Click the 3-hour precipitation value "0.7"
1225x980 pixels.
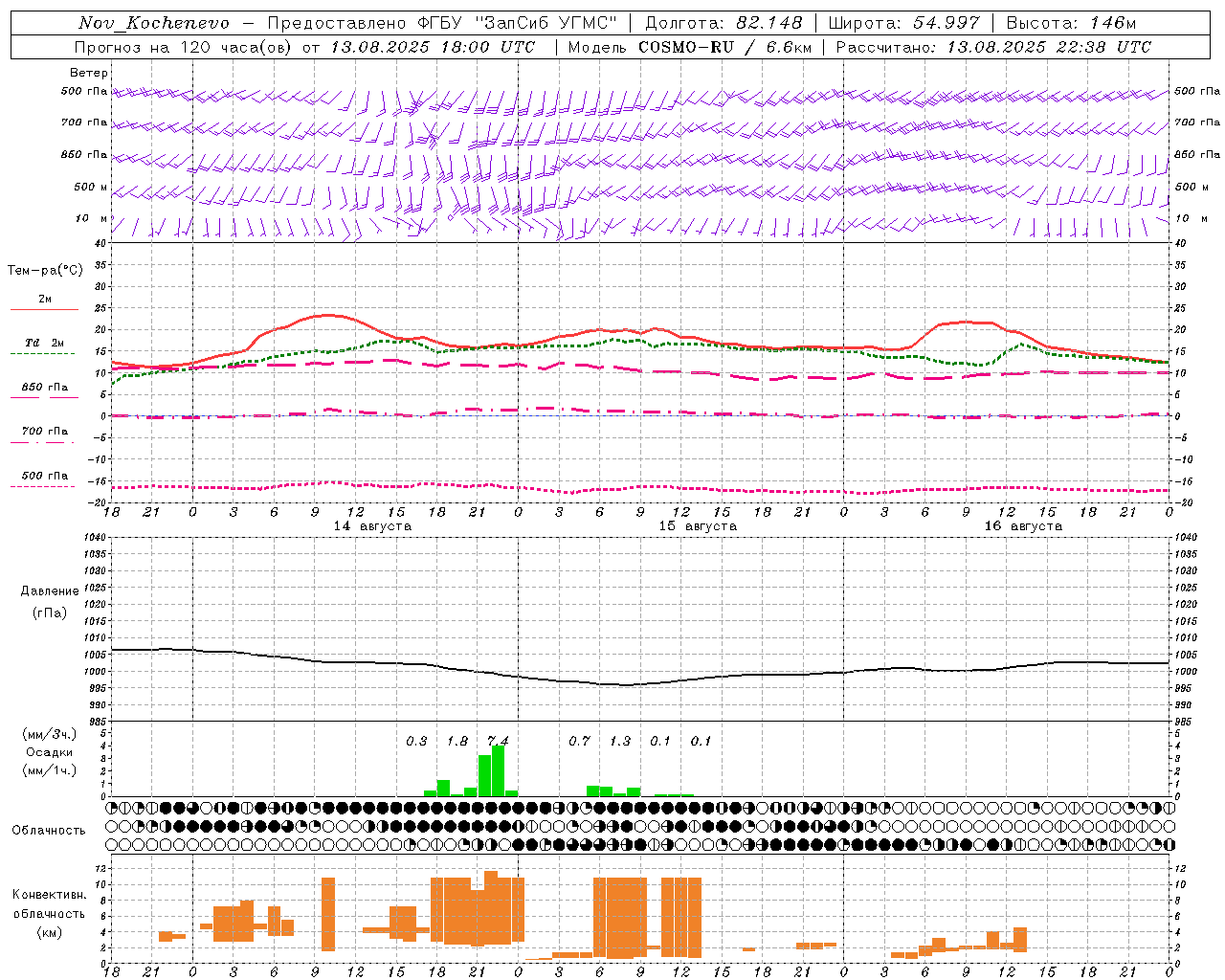click(x=579, y=741)
